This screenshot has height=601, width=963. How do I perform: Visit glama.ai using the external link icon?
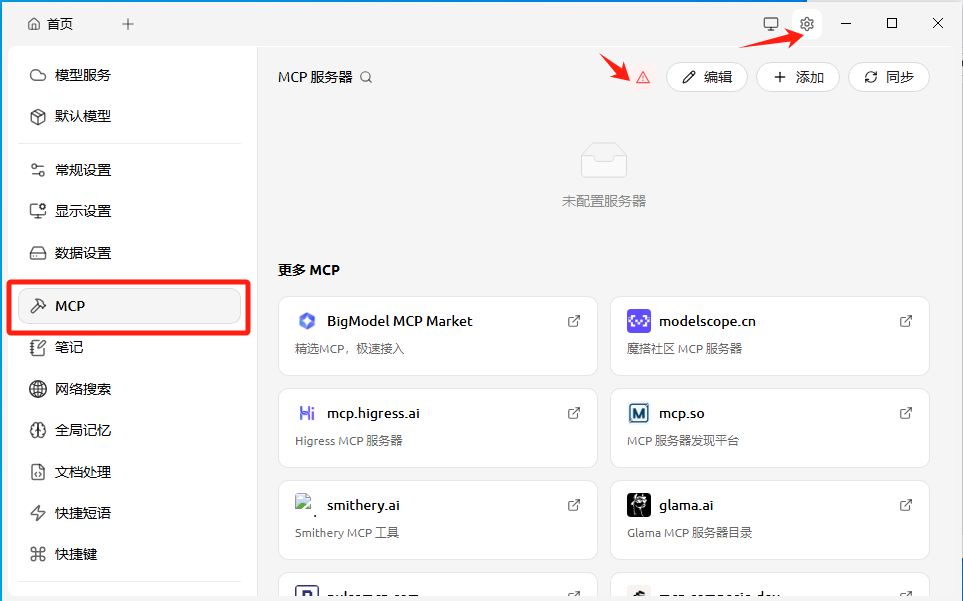point(905,504)
